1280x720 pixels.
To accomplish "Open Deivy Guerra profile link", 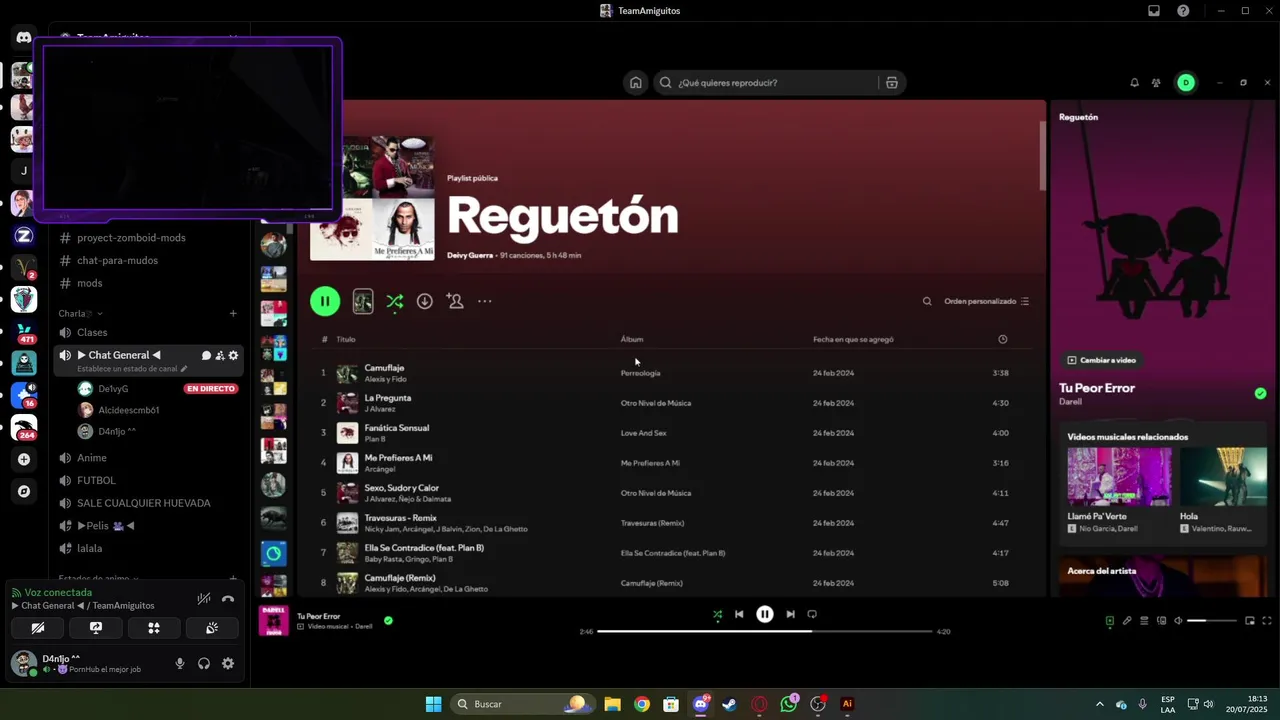I will click(470, 255).
